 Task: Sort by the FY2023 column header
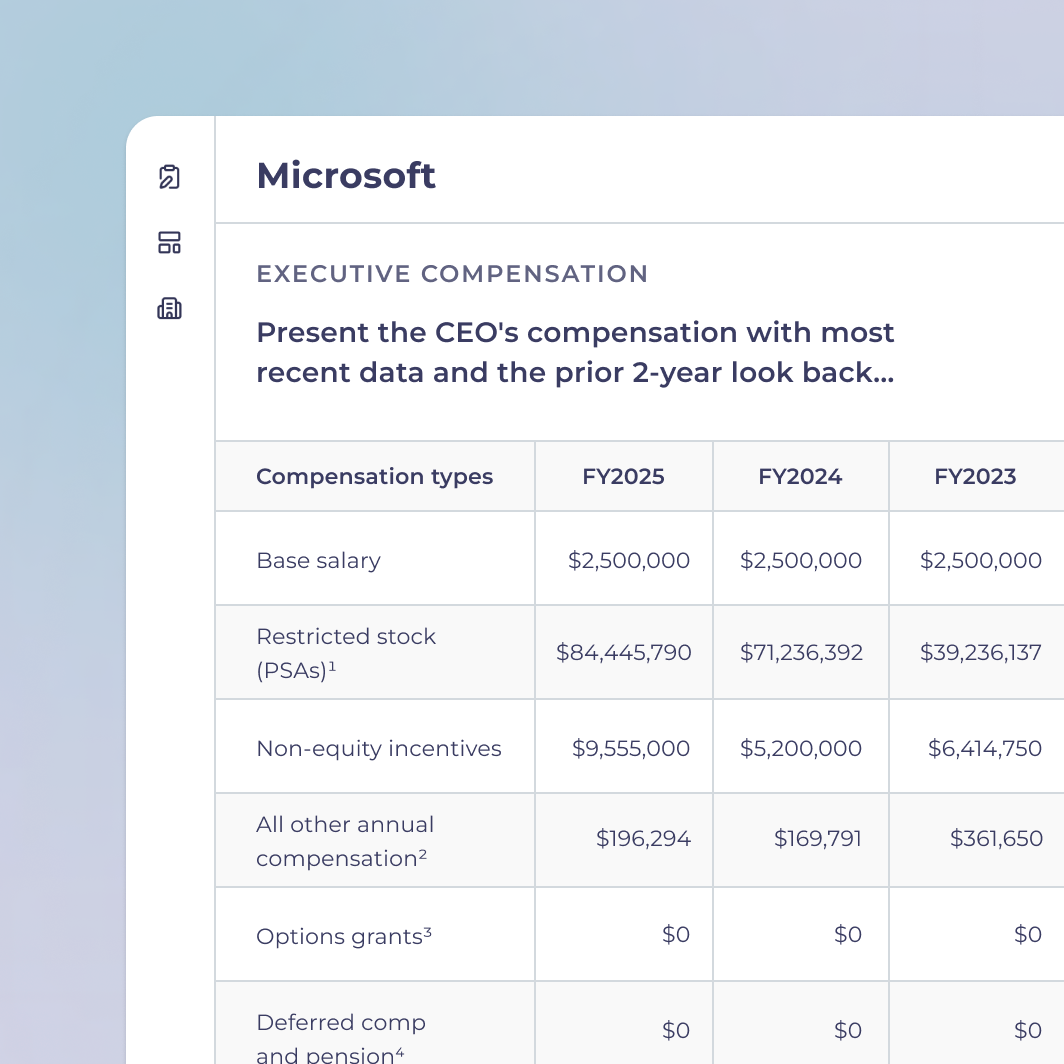[x=975, y=477]
